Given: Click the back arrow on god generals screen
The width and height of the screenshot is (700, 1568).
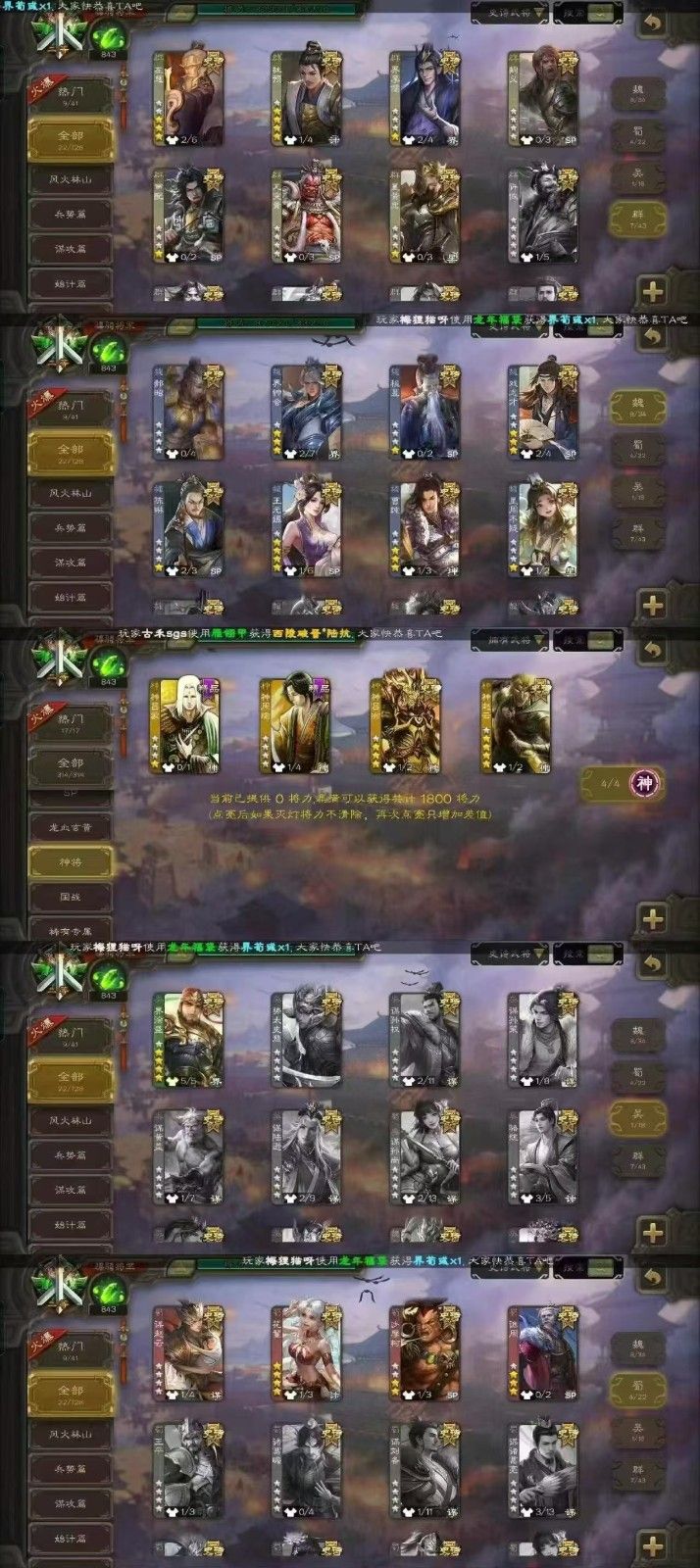Looking at the screenshot, I should pyautogui.click(x=653, y=651).
